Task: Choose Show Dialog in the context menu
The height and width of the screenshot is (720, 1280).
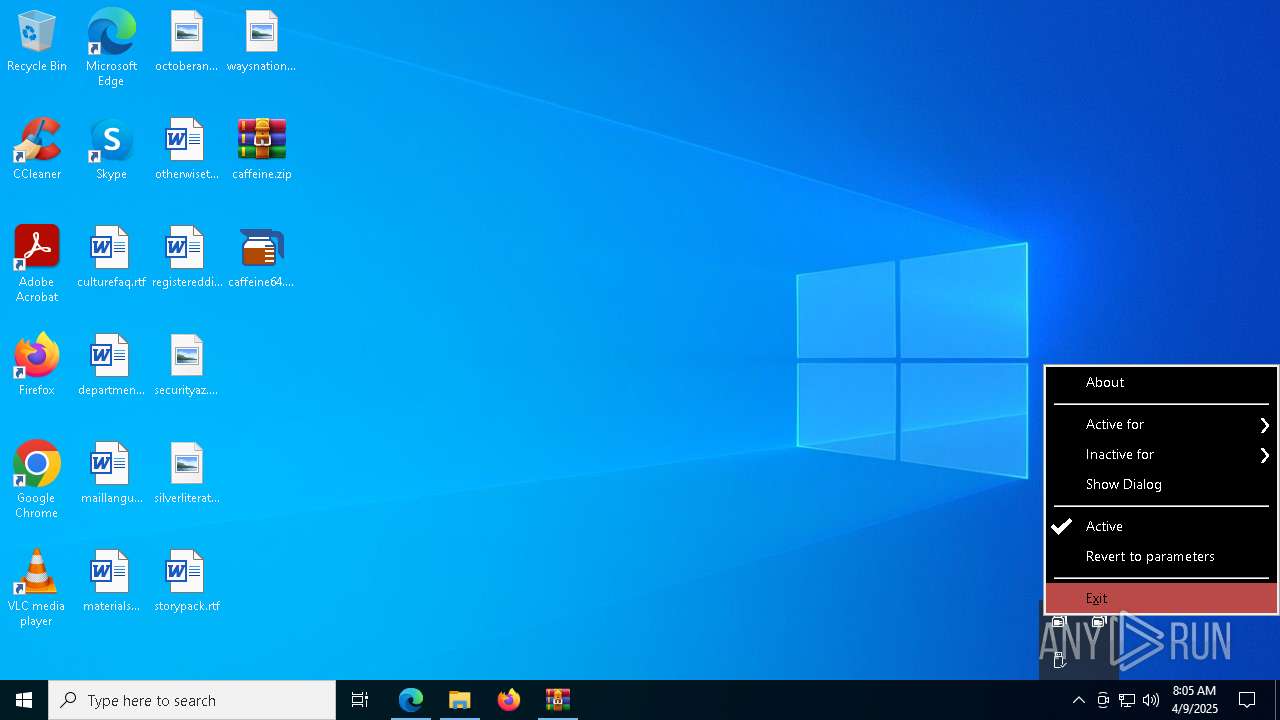Action: click(1161, 484)
